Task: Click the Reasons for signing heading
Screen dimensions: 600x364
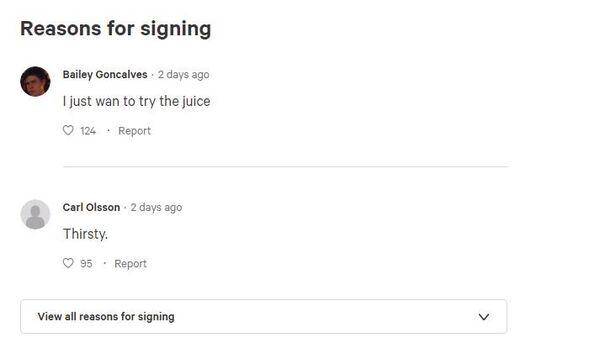Action: pos(116,29)
